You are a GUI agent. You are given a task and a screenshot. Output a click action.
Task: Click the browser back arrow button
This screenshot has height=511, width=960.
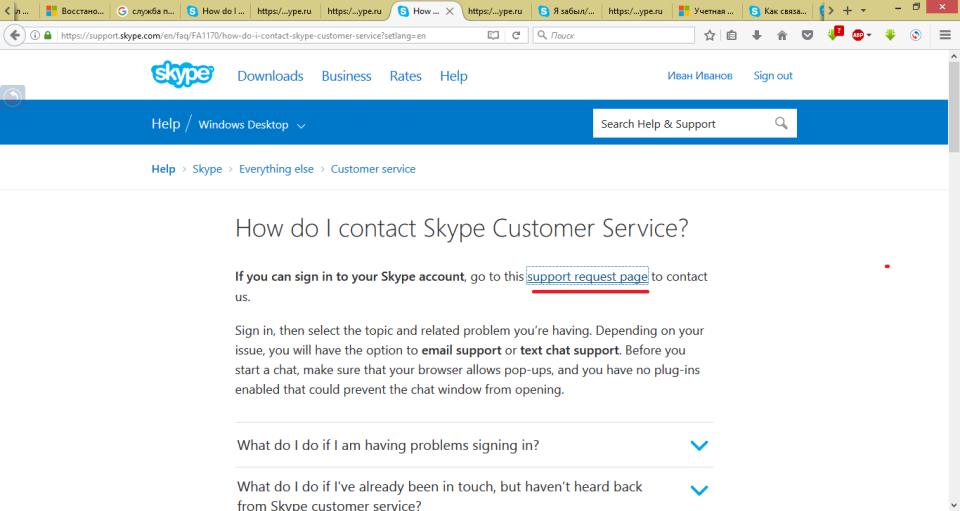[x=13, y=35]
